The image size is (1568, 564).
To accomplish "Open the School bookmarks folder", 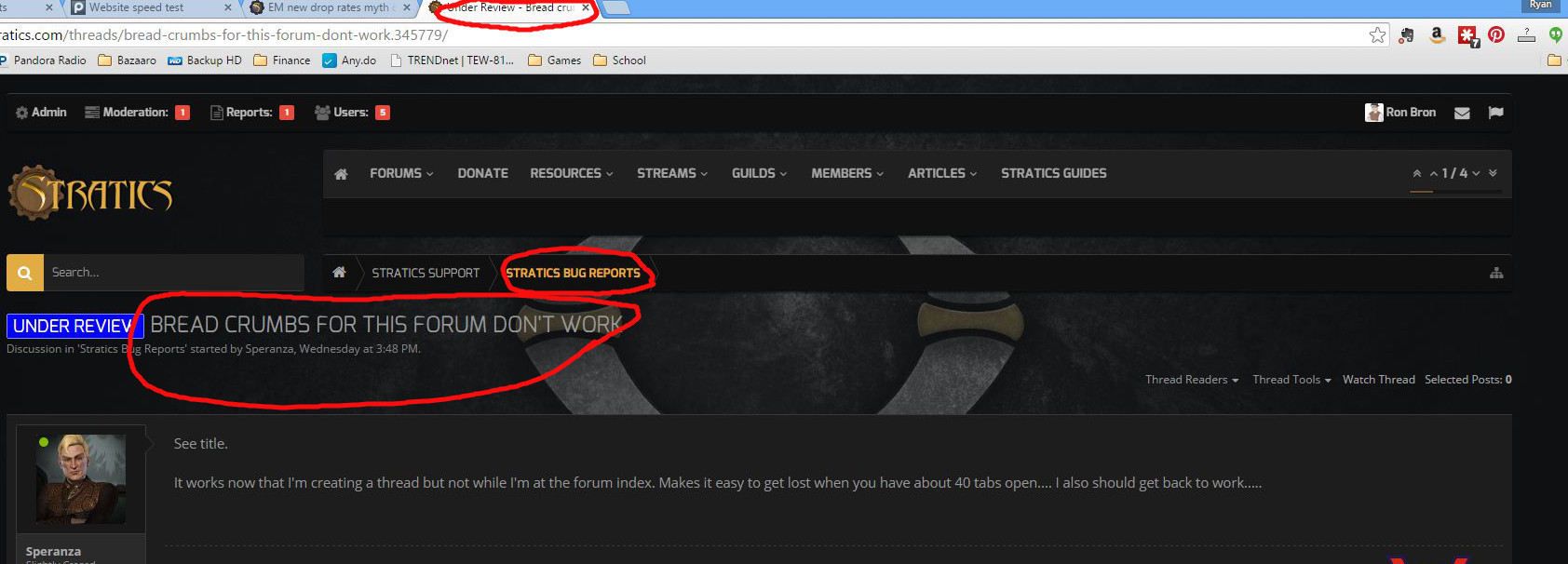I will point(620,60).
